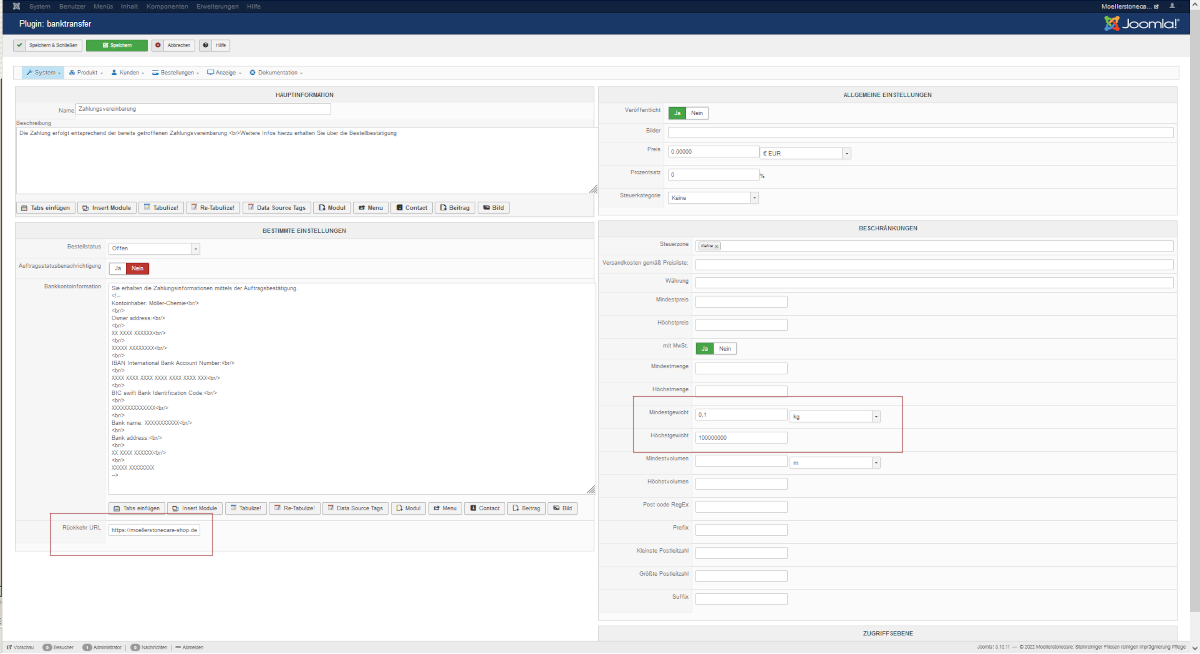
Task: Click Contact button below Bankkontoinformation editor
Action: pos(485,508)
